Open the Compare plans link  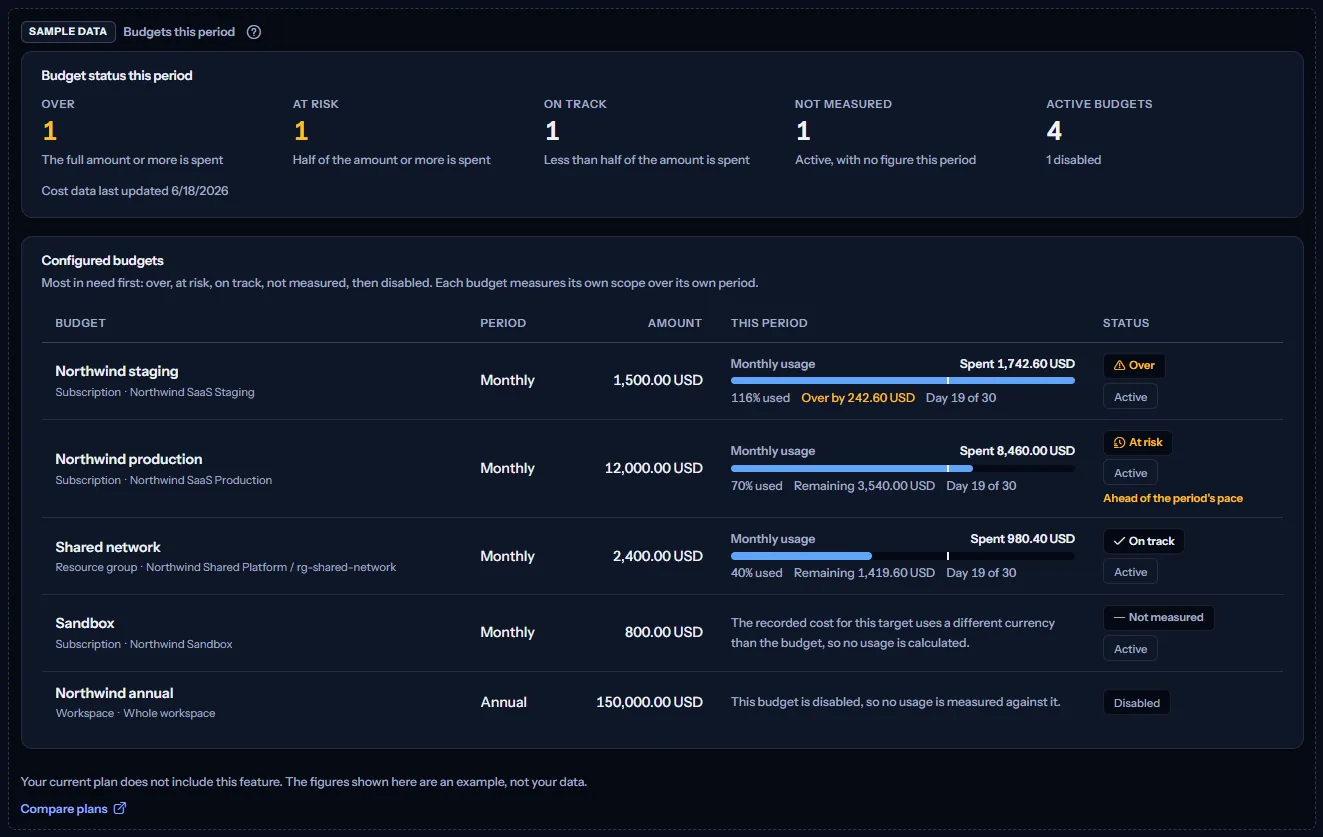(73, 808)
